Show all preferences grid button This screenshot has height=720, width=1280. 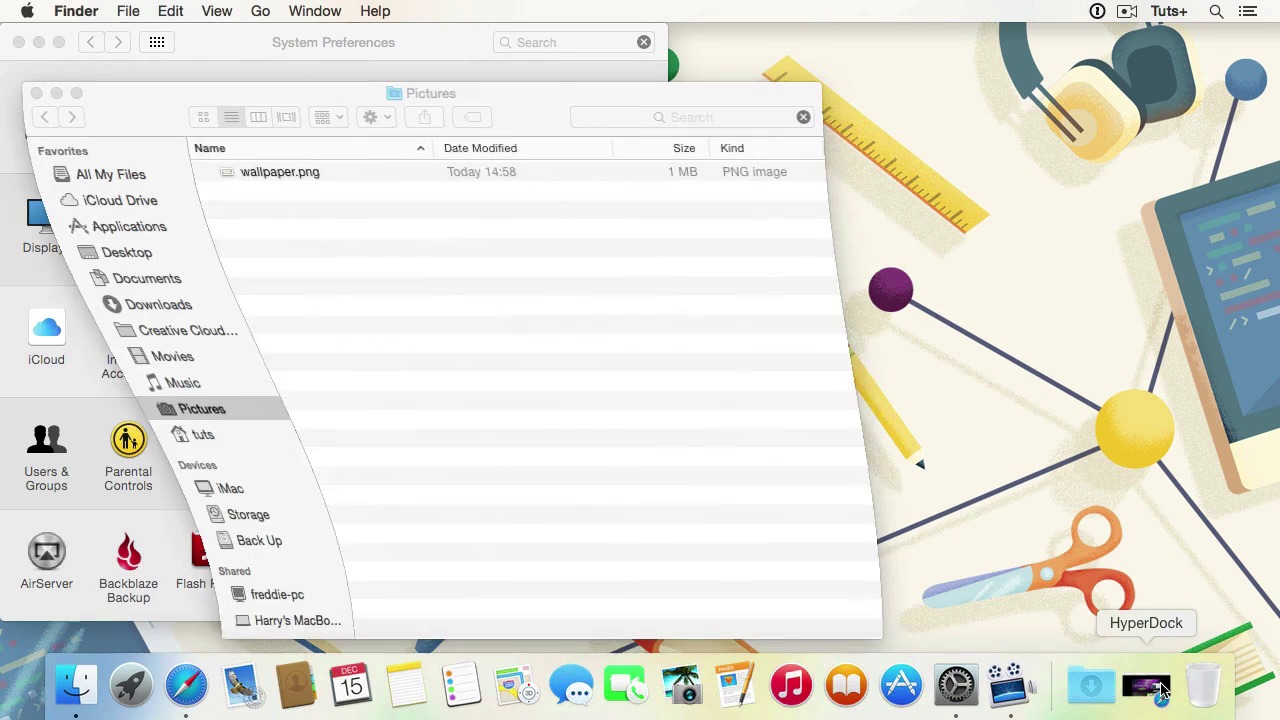(x=157, y=42)
